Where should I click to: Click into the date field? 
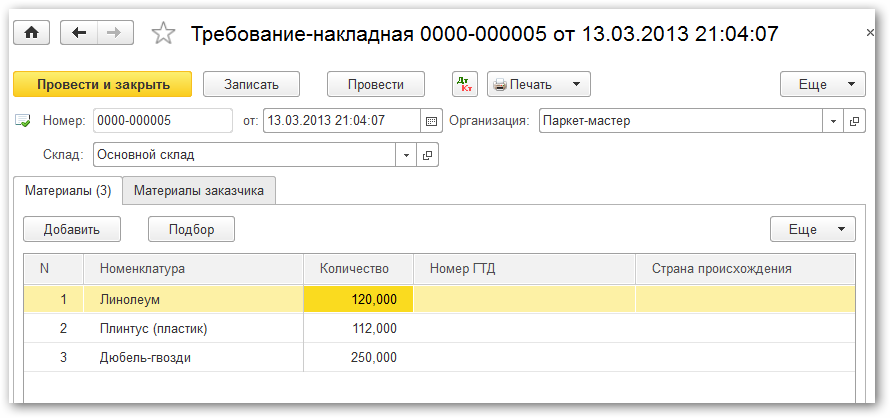click(x=342, y=121)
